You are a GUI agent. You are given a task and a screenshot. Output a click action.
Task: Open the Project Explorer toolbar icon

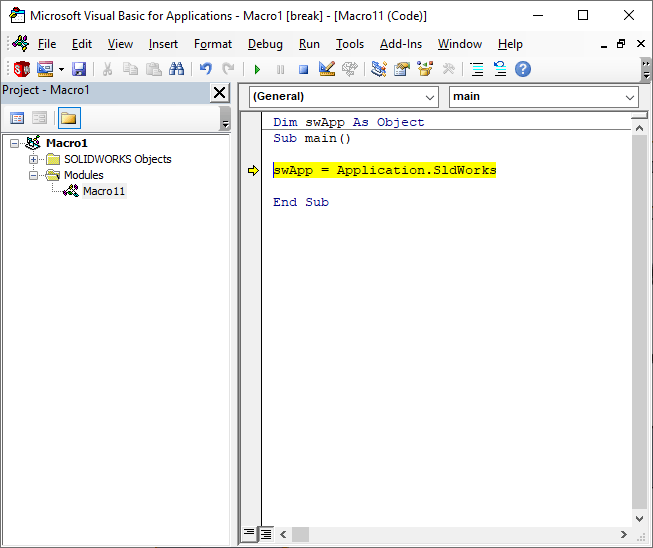click(379, 69)
